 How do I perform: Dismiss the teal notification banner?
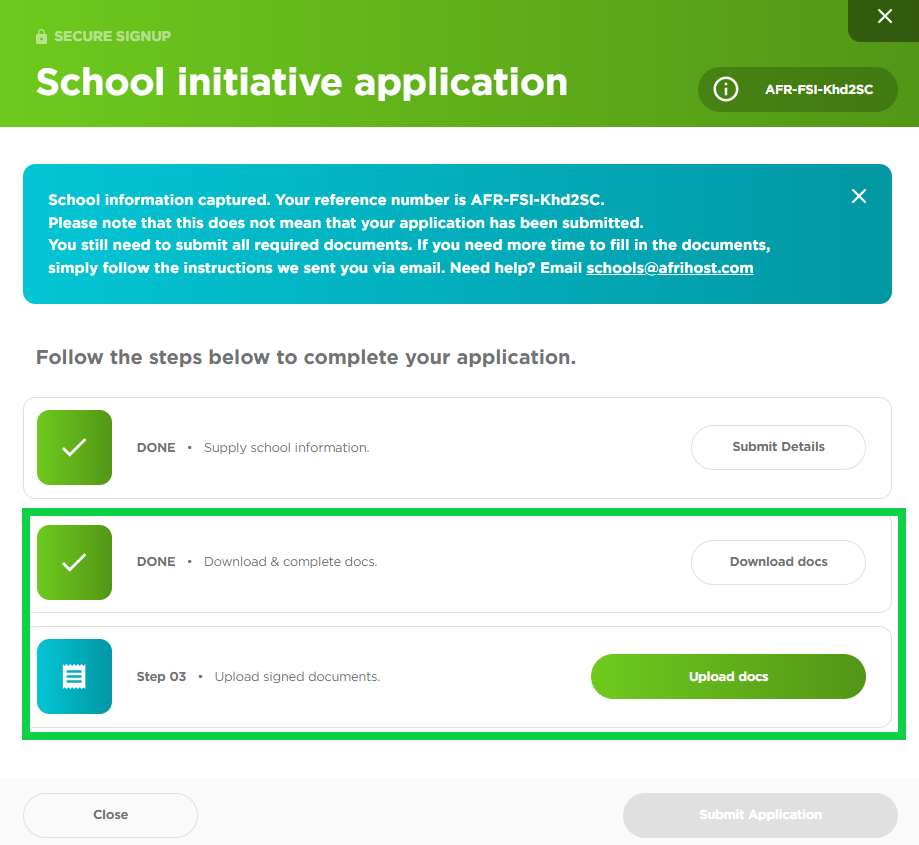tap(858, 196)
